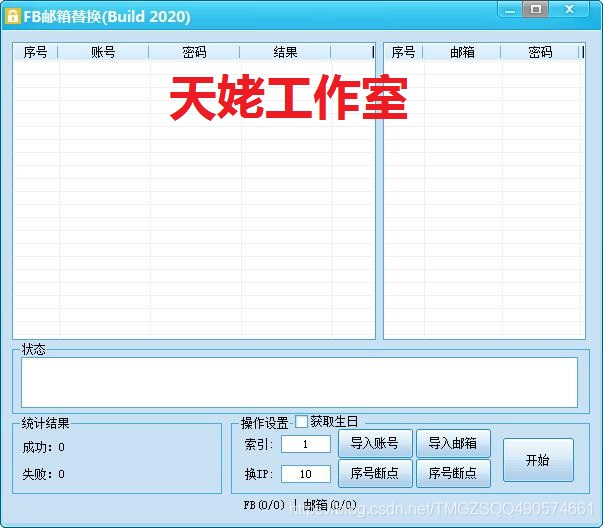Focus the 换IP input field
Image resolution: width=603 pixels, height=528 pixels.
tap(306, 474)
